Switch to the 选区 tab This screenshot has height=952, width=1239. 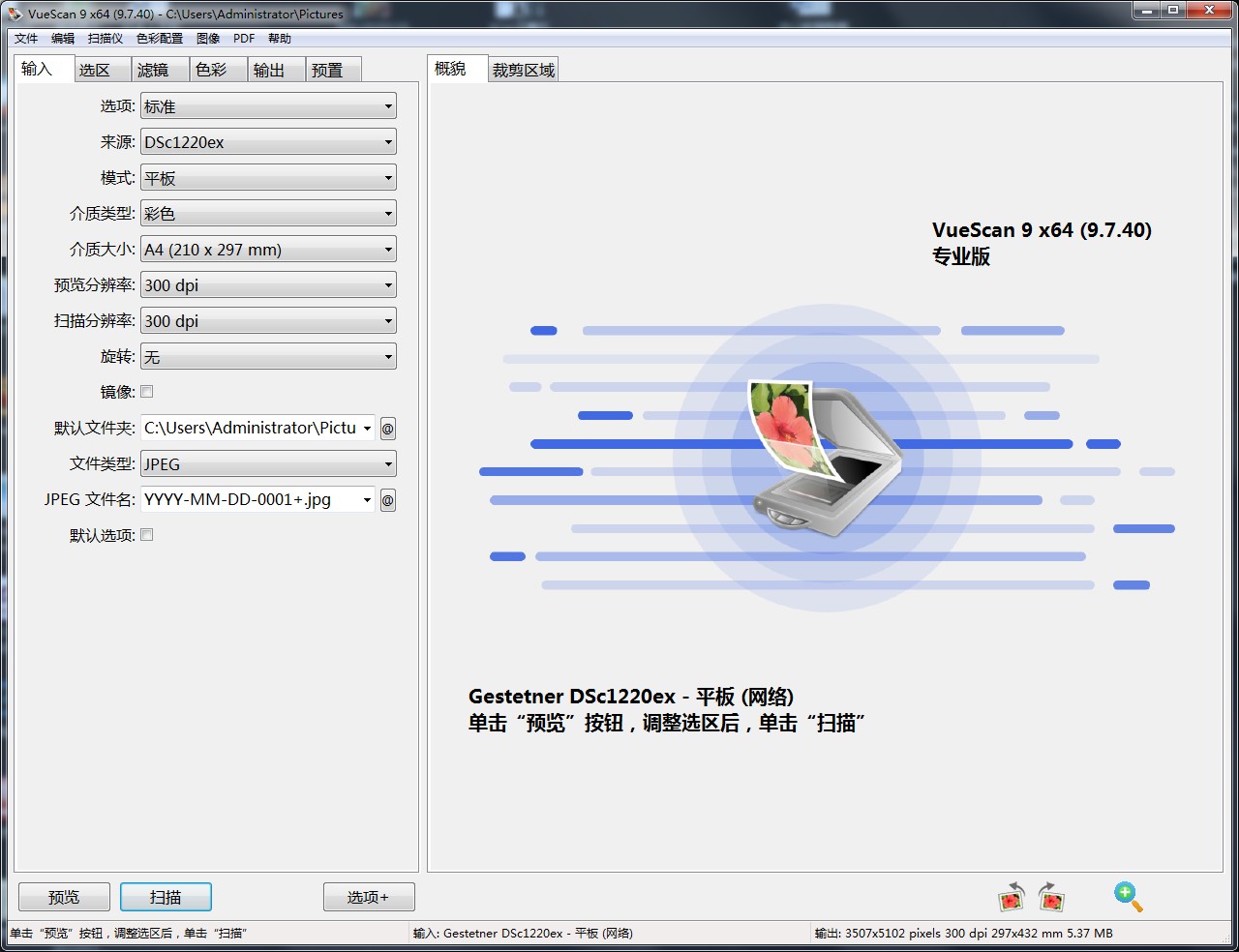[x=103, y=70]
